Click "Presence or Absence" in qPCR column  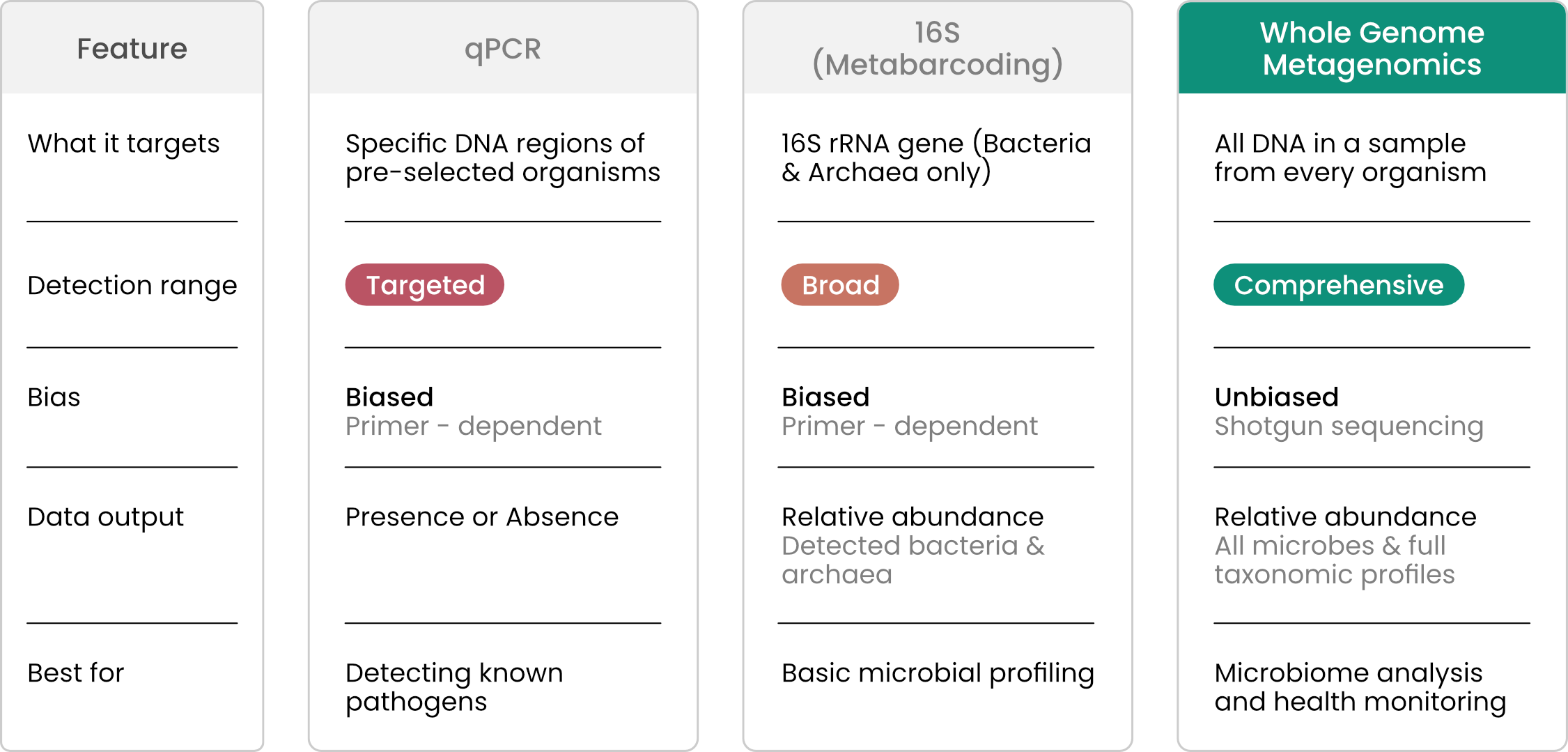click(x=481, y=517)
